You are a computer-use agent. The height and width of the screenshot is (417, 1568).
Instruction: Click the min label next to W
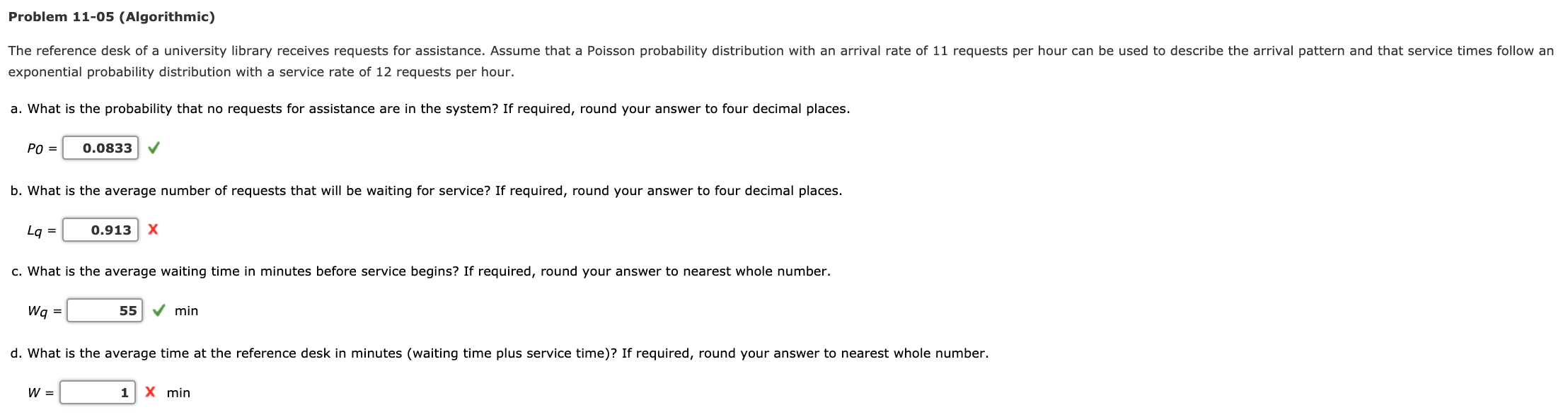178,392
